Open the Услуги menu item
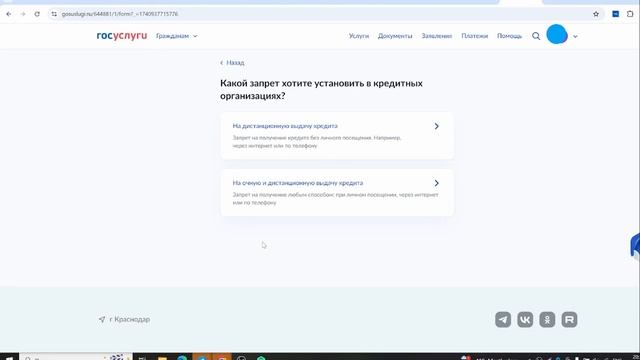640x360 pixels. click(359, 36)
